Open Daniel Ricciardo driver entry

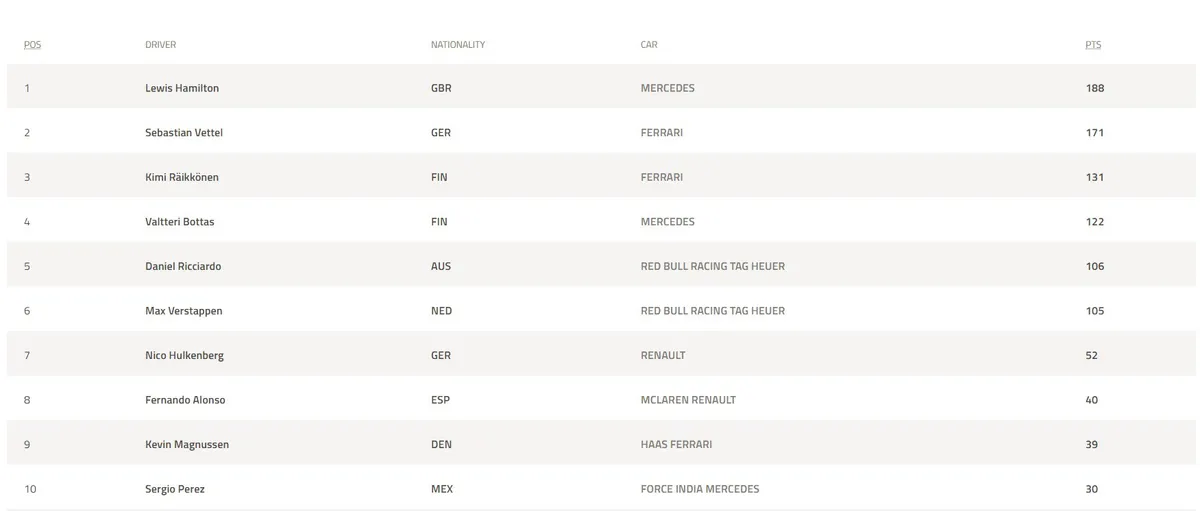(x=183, y=267)
